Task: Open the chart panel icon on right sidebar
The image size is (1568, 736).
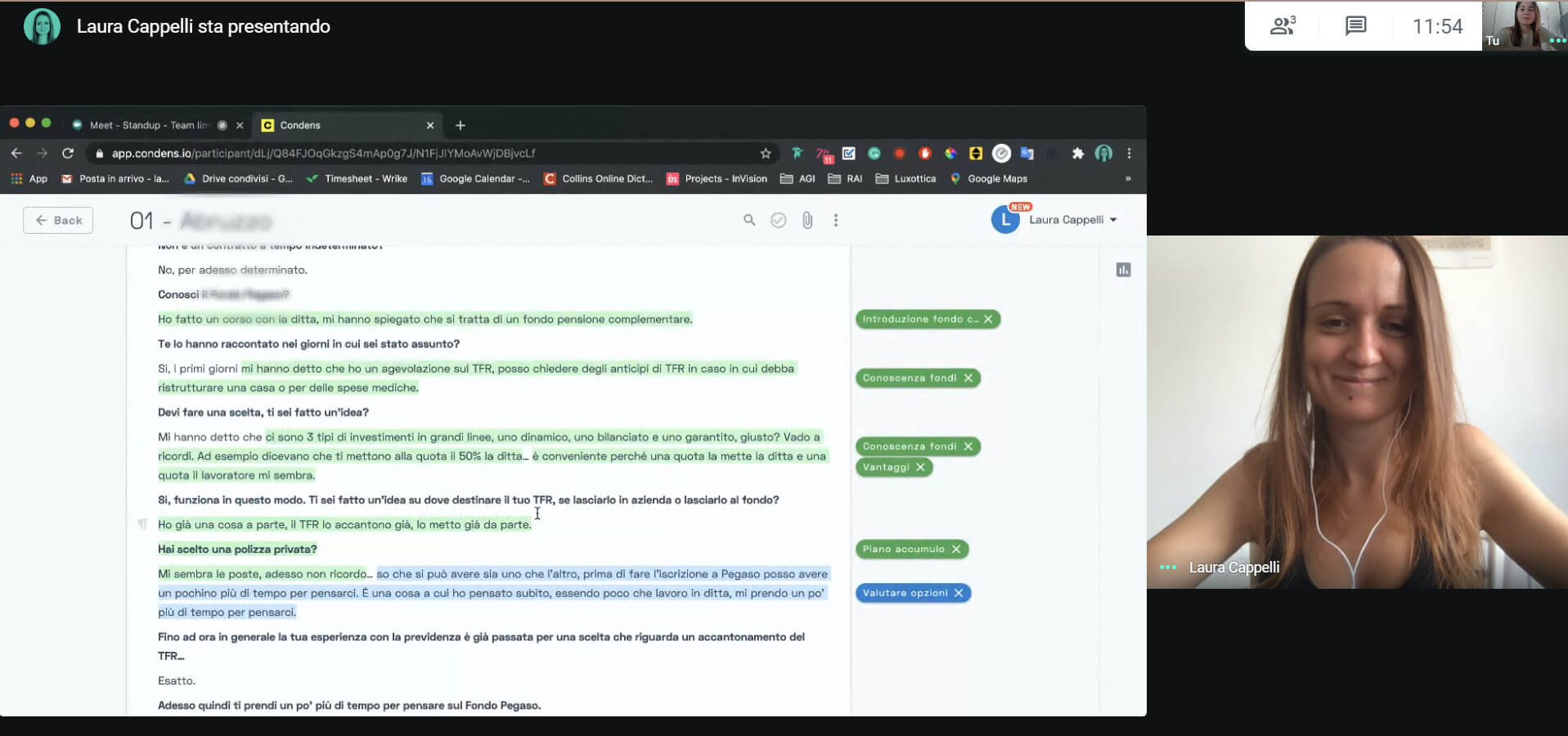Action: (1123, 270)
